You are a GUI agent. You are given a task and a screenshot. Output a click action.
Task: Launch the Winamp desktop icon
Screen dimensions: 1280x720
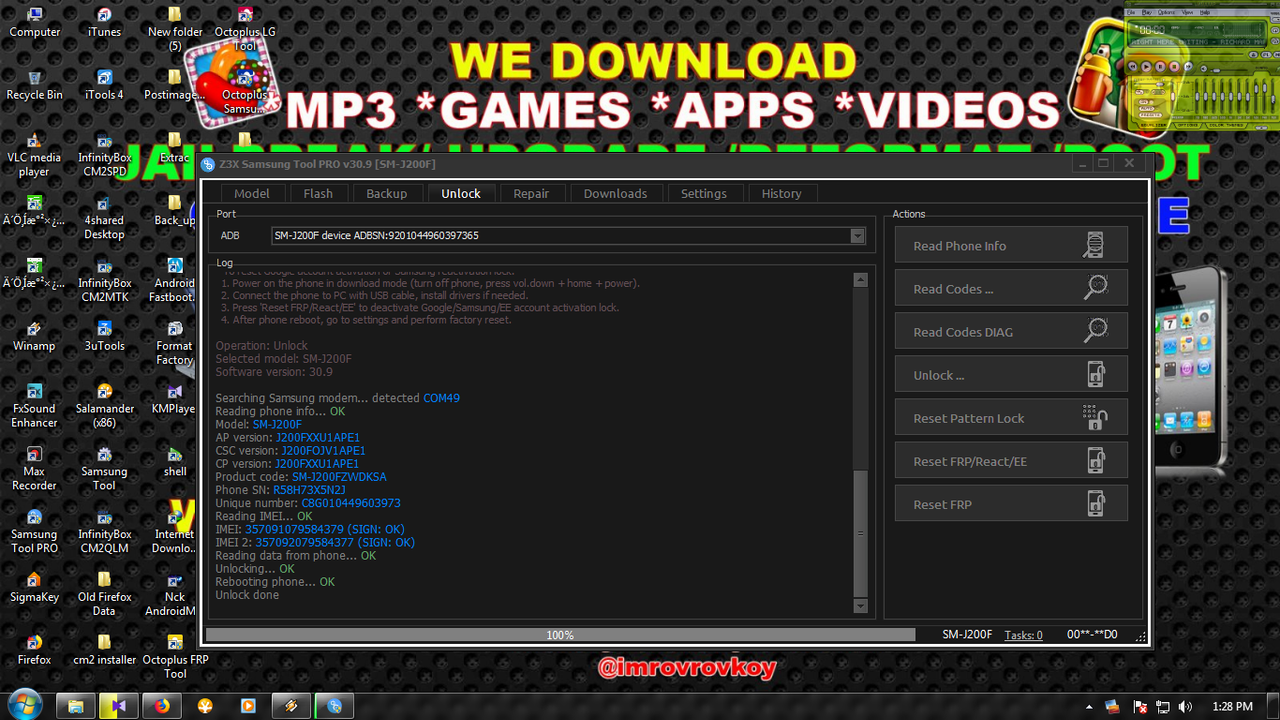tap(34, 337)
